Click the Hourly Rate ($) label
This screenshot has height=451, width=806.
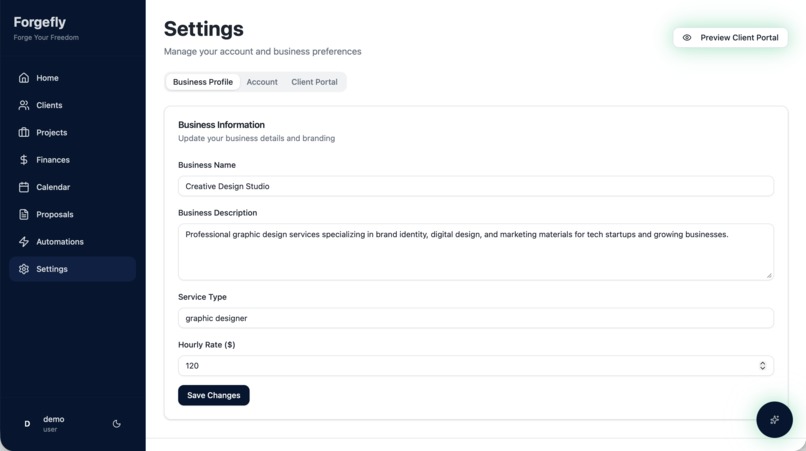pyautogui.click(x=207, y=345)
